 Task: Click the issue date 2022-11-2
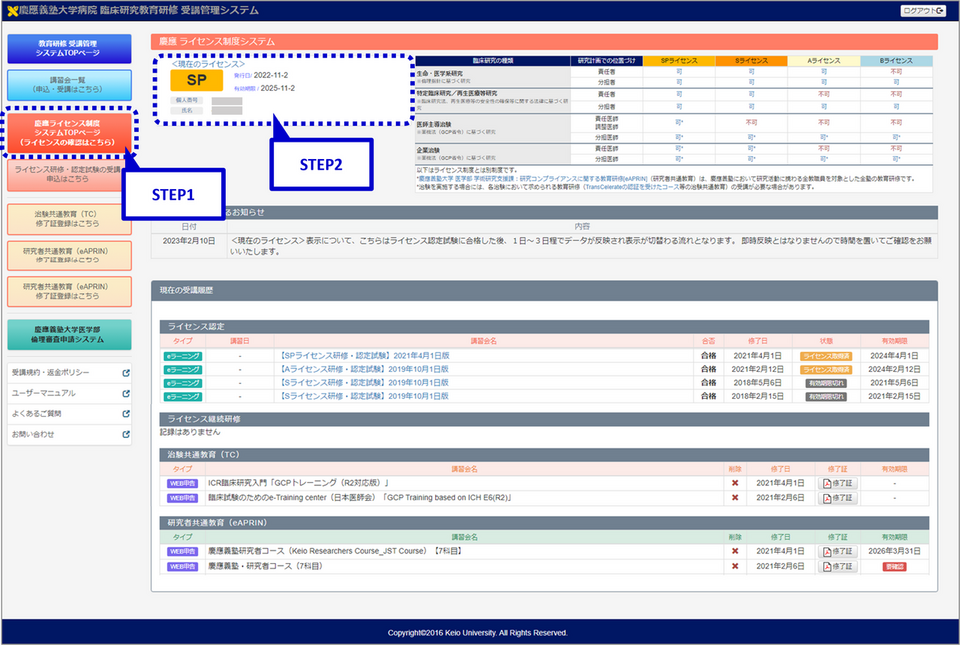click(x=271, y=75)
